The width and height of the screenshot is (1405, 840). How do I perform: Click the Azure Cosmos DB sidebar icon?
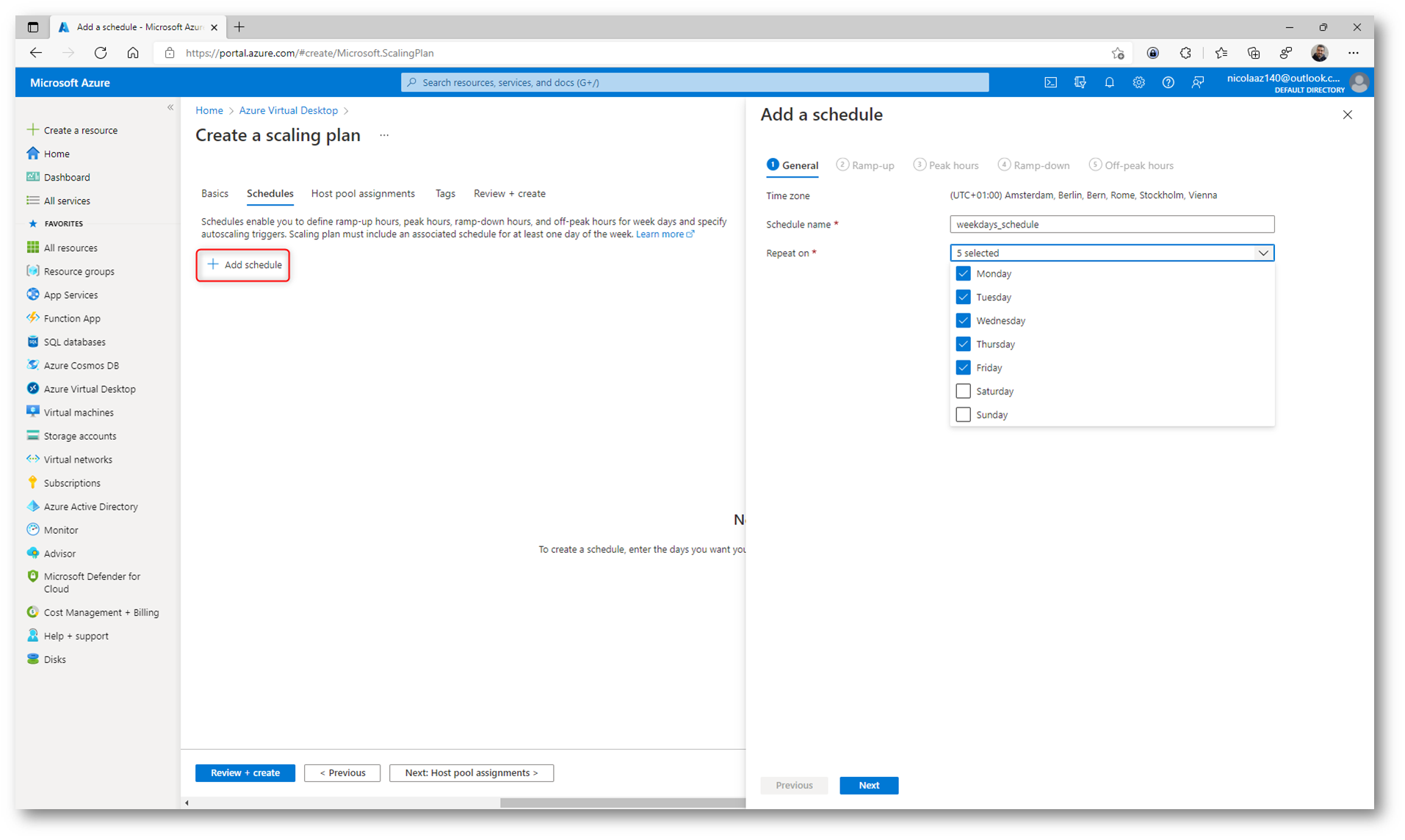point(32,365)
